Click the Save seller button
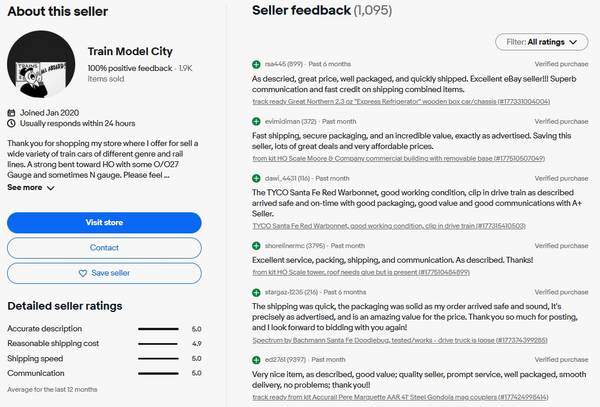This screenshot has width=600, height=407. pyautogui.click(x=104, y=272)
